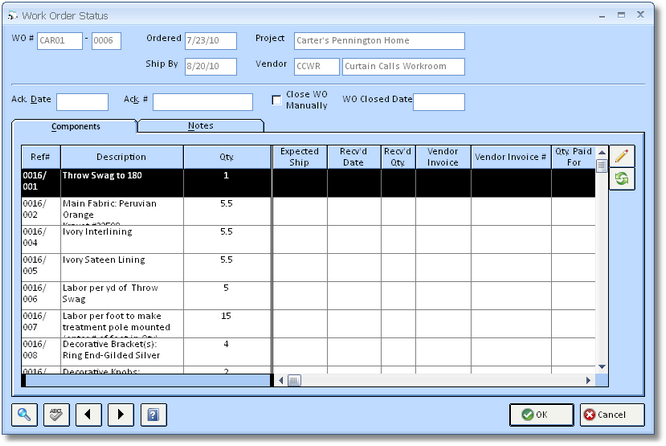Image resolution: width=666 pixels, height=446 pixels.
Task: Click the Recv'd Date column header
Action: pyautogui.click(x=354, y=157)
